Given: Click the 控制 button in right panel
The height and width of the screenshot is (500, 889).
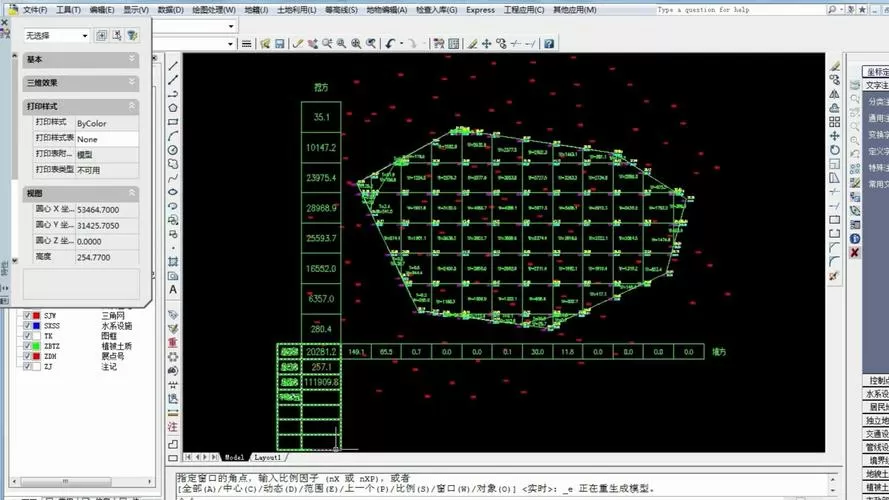Looking at the screenshot, I should tap(877, 380).
